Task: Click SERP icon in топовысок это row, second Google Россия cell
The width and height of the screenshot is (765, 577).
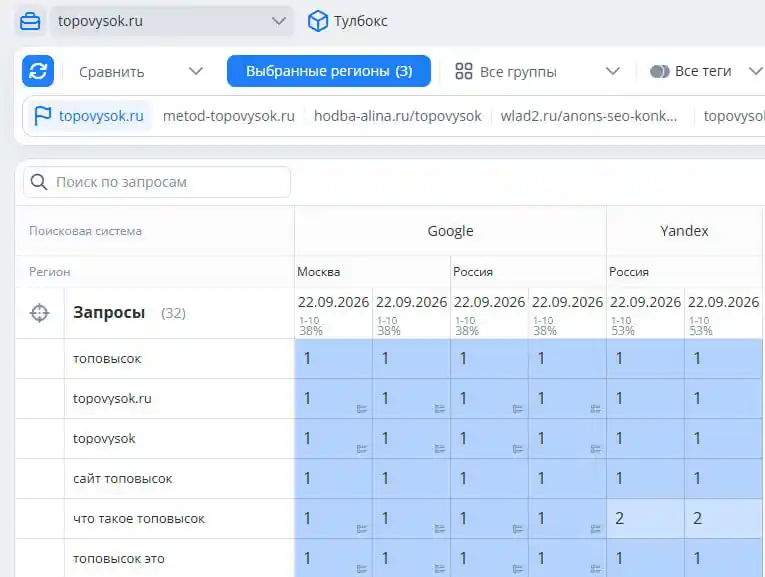Action: [595, 569]
